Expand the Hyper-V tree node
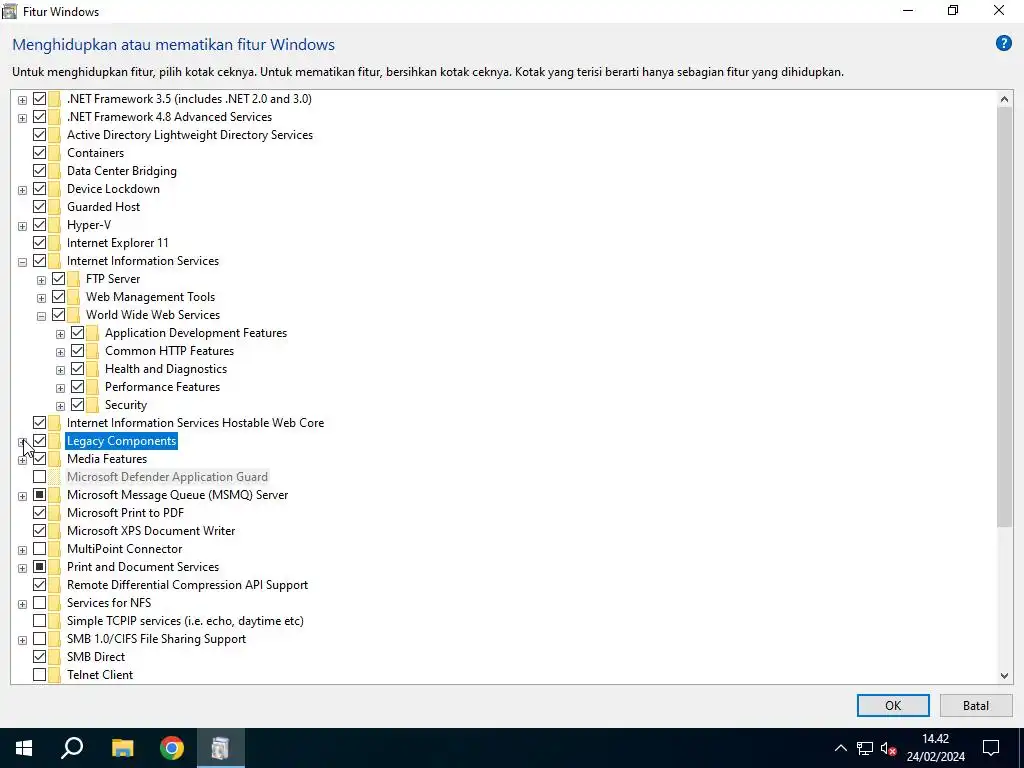This screenshot has width=1024, height=768. (x=22, y=226)
